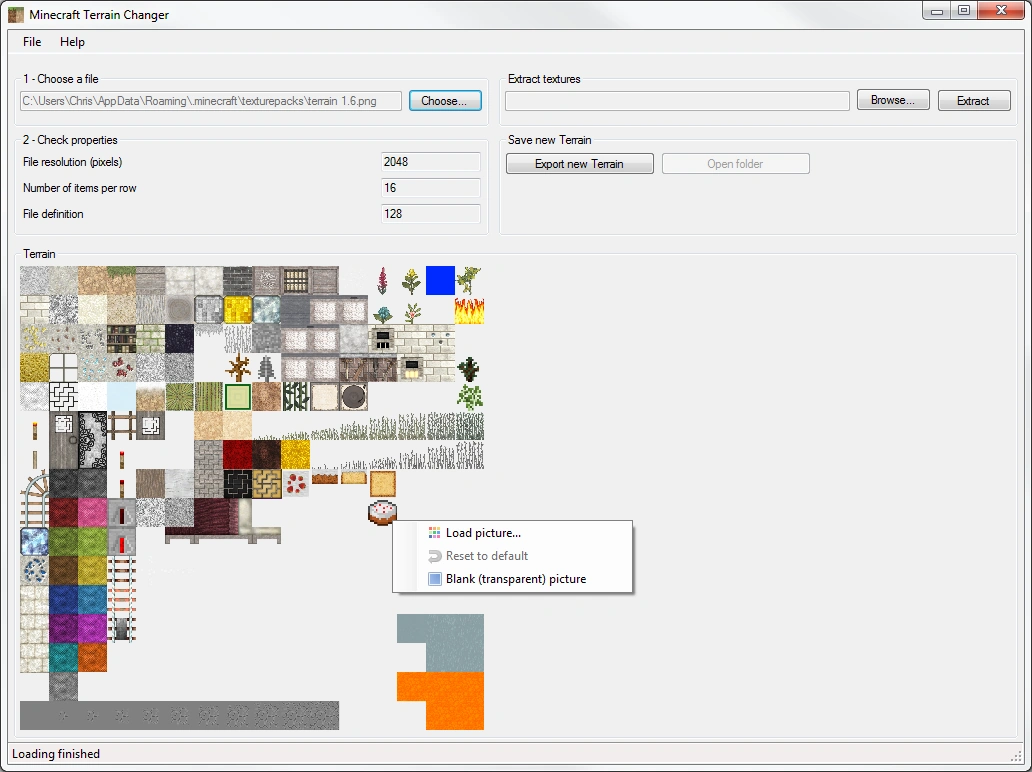This screenshot has height=772, width=1032.
Task: Select the wooden ladder texture tile
Action: (x=121, y=425)
